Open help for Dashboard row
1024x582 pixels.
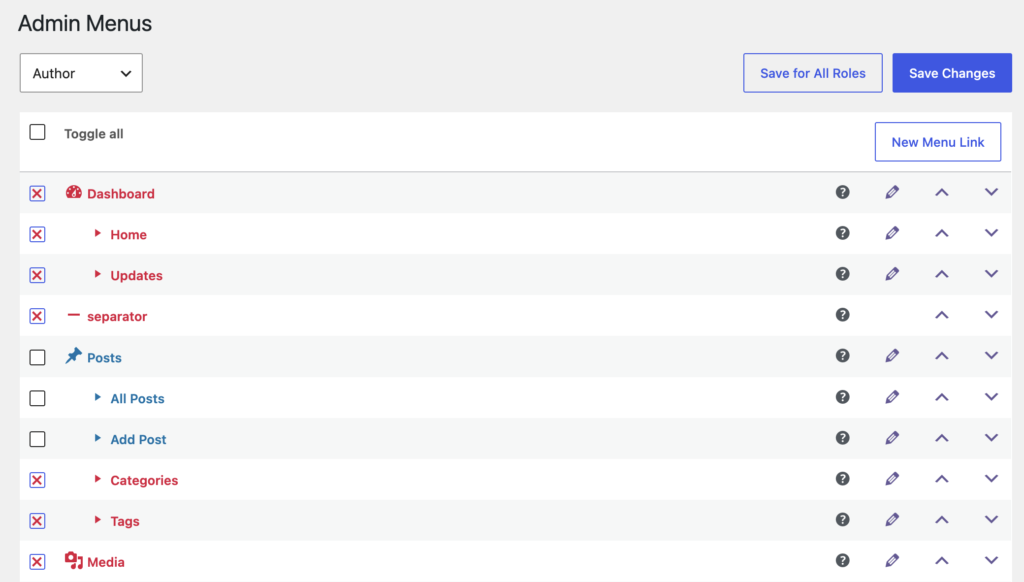[x=842, y=192]
